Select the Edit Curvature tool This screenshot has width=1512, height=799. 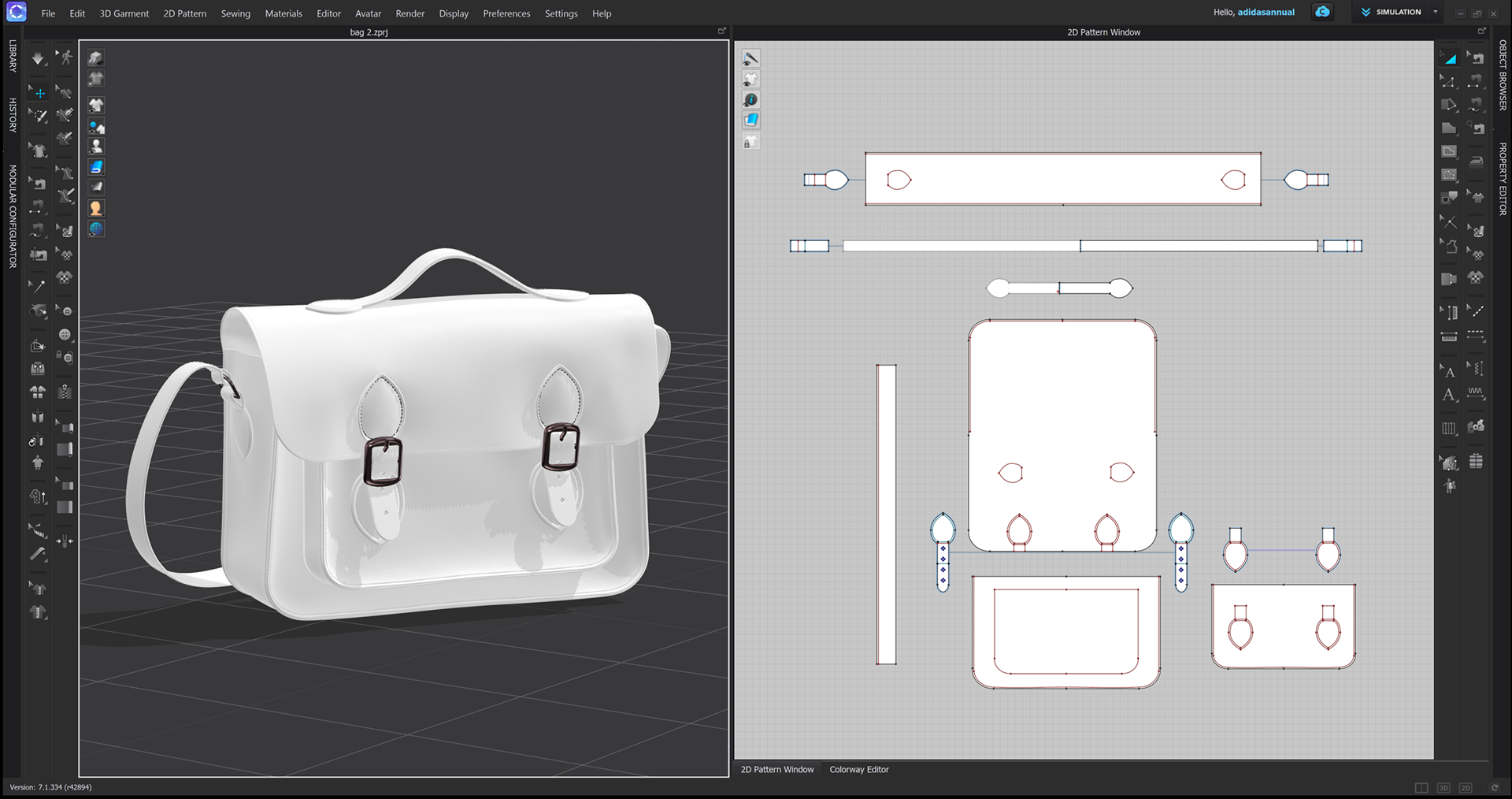[x=1449, y=104]
